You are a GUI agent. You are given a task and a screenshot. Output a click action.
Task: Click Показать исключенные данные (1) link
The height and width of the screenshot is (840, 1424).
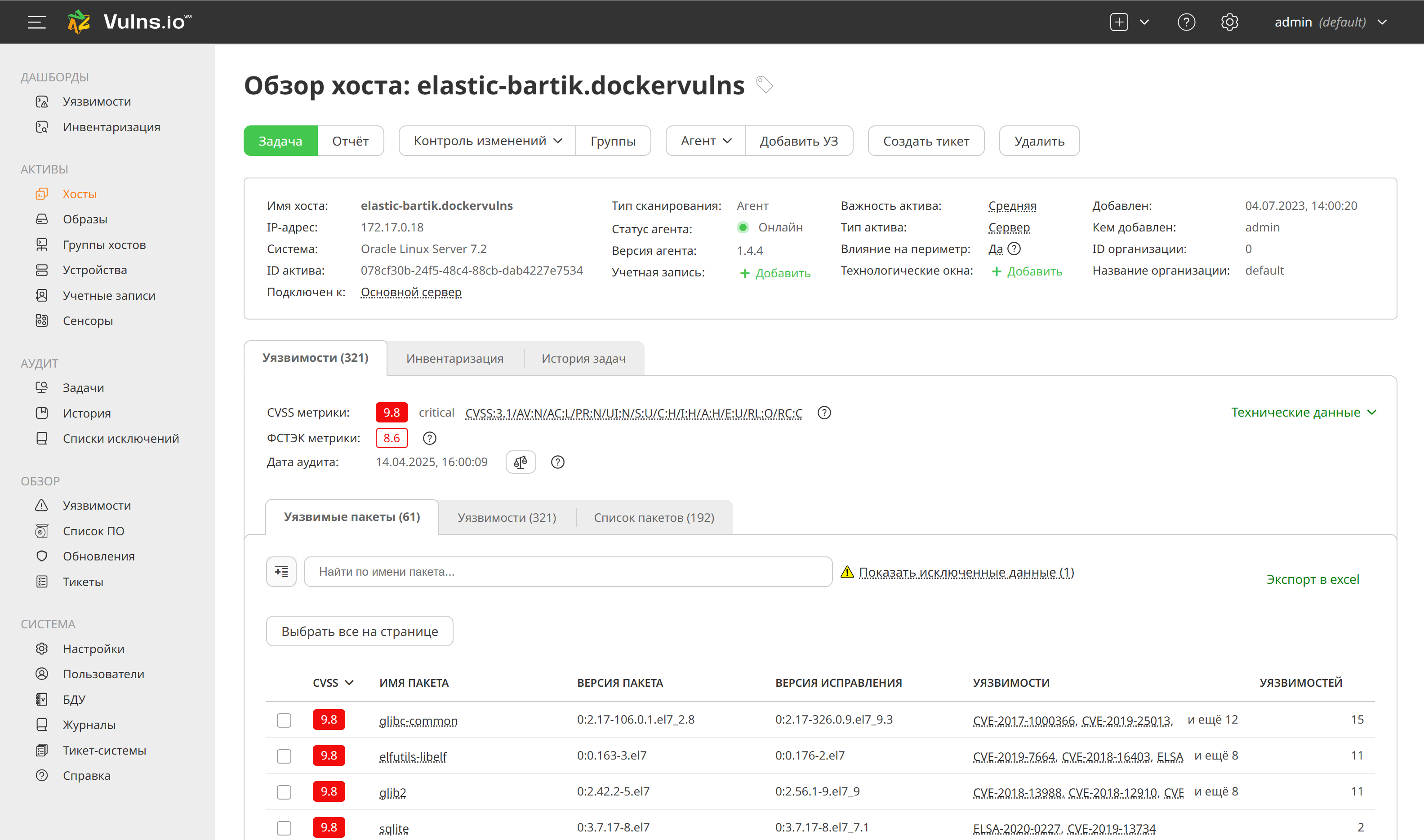point(966,572)
